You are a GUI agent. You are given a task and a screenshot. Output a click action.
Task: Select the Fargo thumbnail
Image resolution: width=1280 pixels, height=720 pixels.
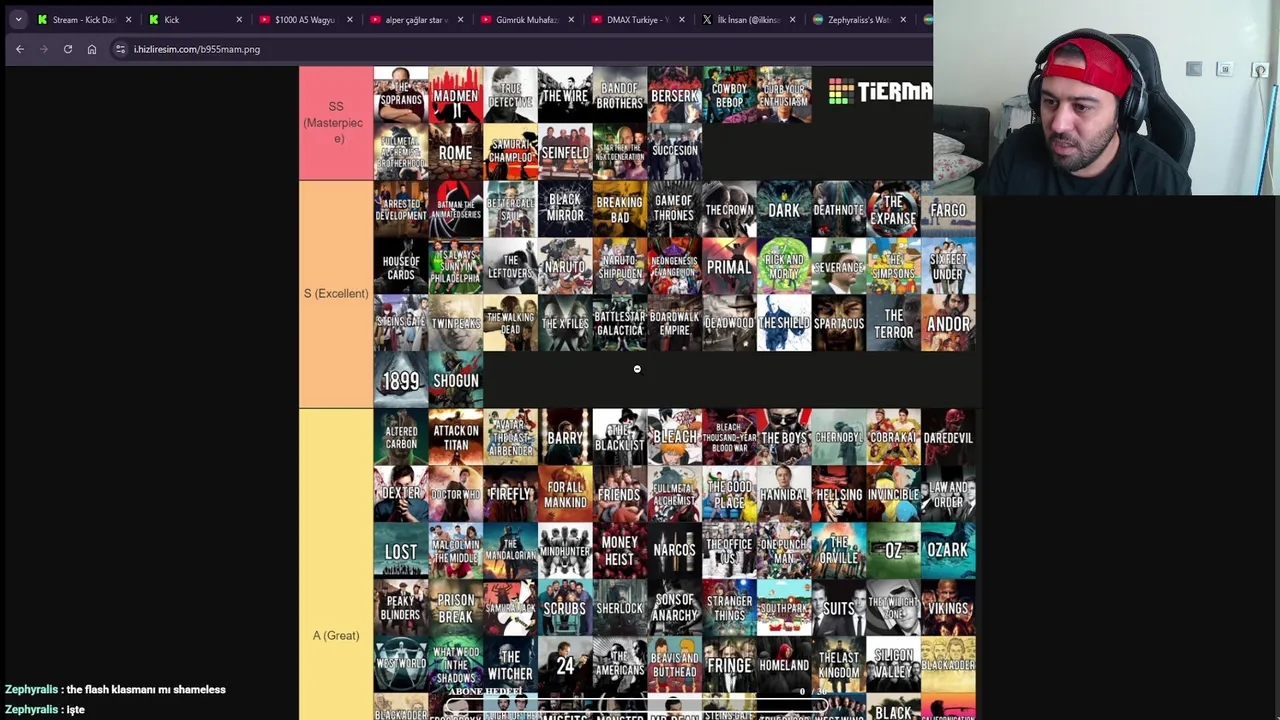pyautogui.click(x=948, y=209)
